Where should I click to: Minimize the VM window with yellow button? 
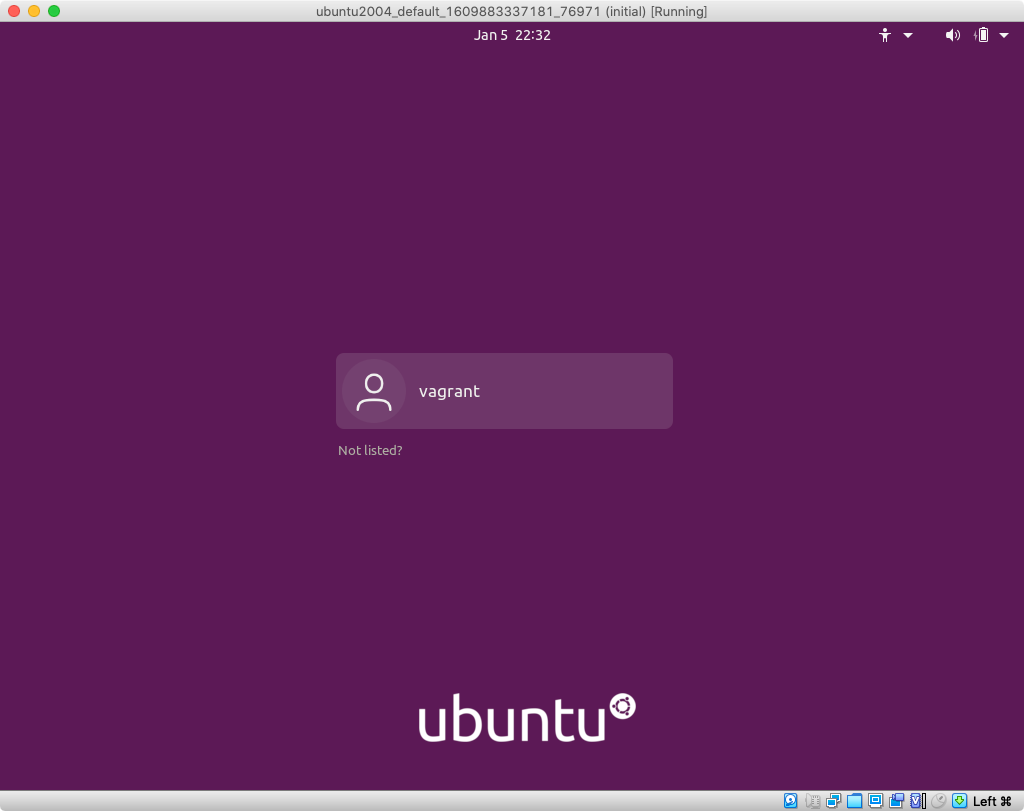click(x=34, y=11)
